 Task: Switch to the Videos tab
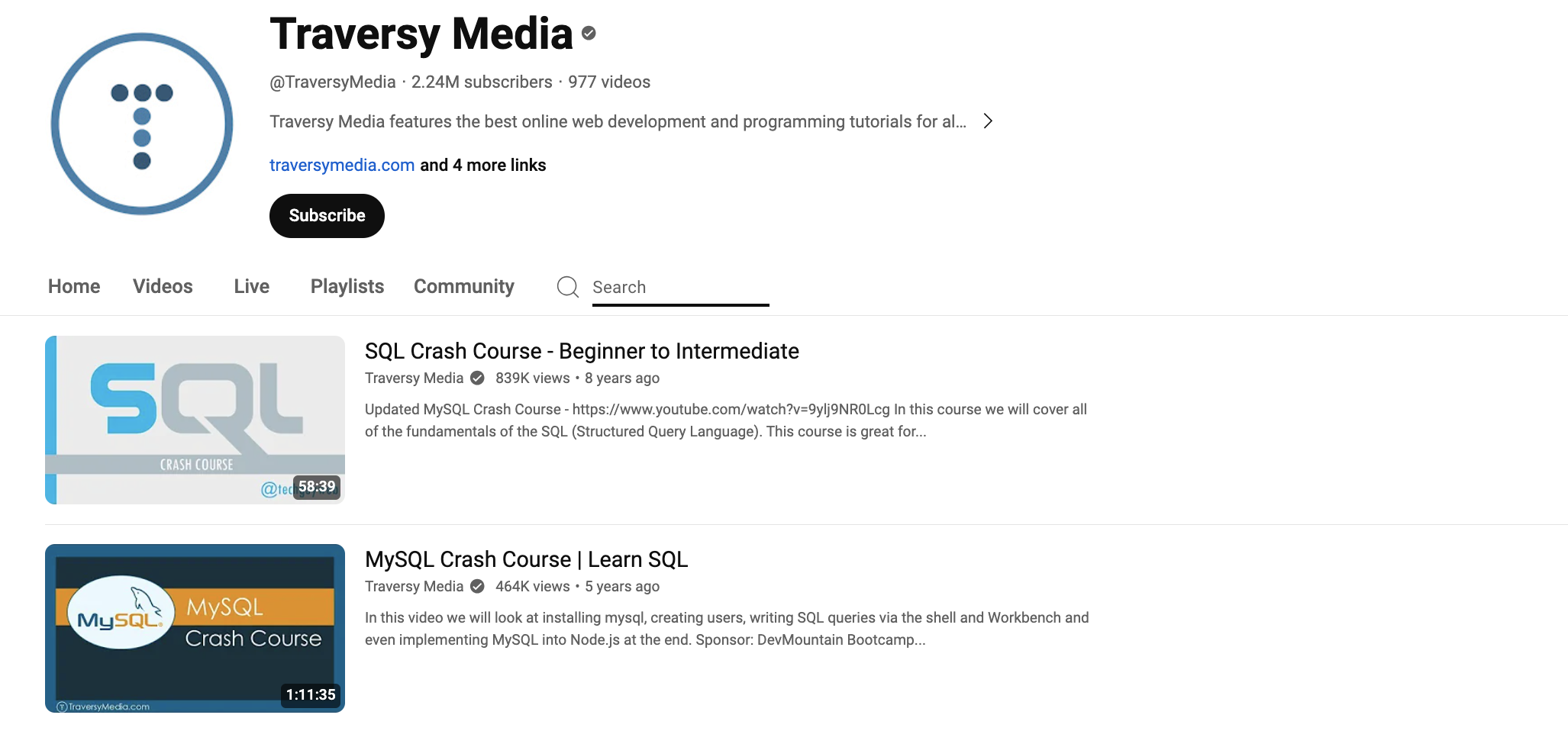coord(163,286)
